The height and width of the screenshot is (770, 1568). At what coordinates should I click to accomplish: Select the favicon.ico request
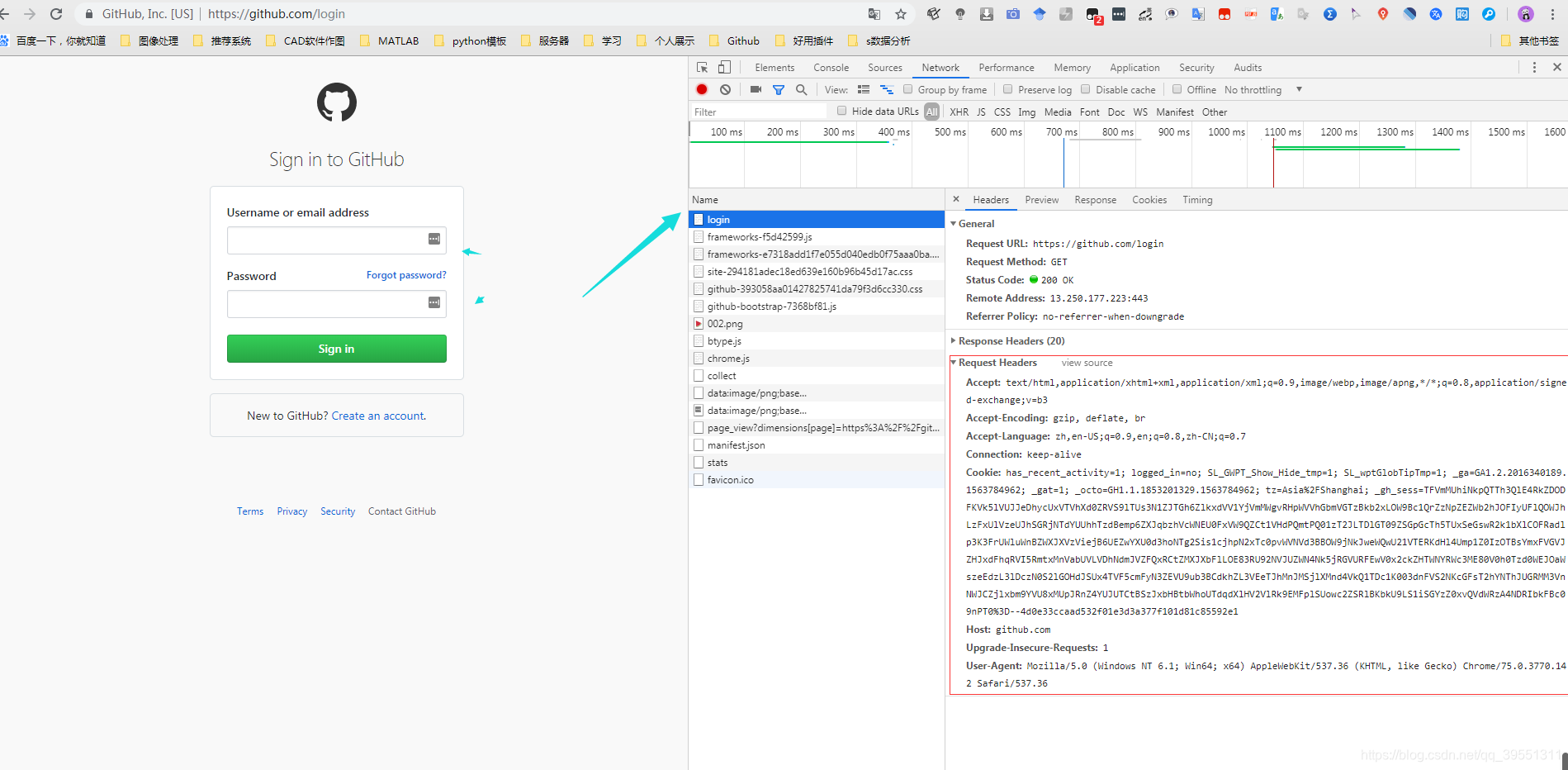[817, 480]
